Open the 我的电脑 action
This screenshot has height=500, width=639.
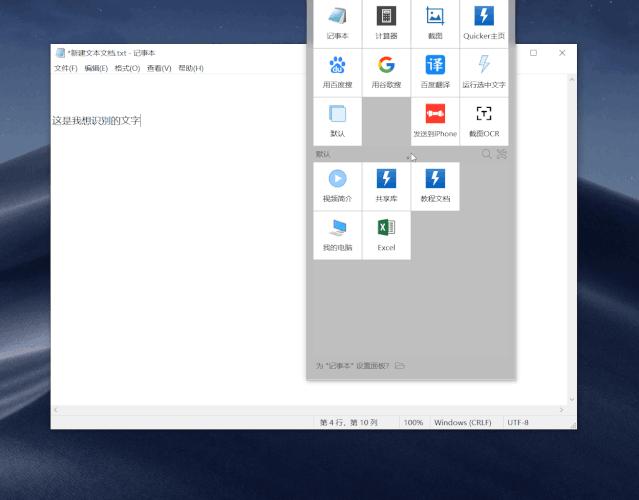click(x=337, y=236)
